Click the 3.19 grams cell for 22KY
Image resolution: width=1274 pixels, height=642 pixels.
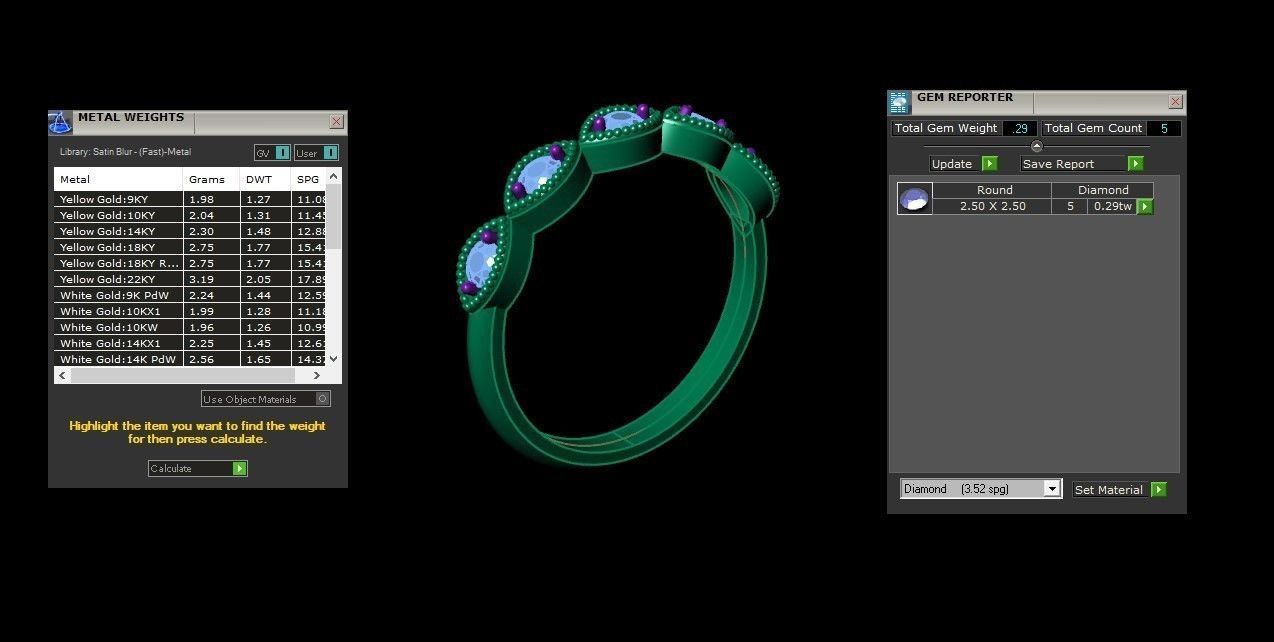point(212,279)
